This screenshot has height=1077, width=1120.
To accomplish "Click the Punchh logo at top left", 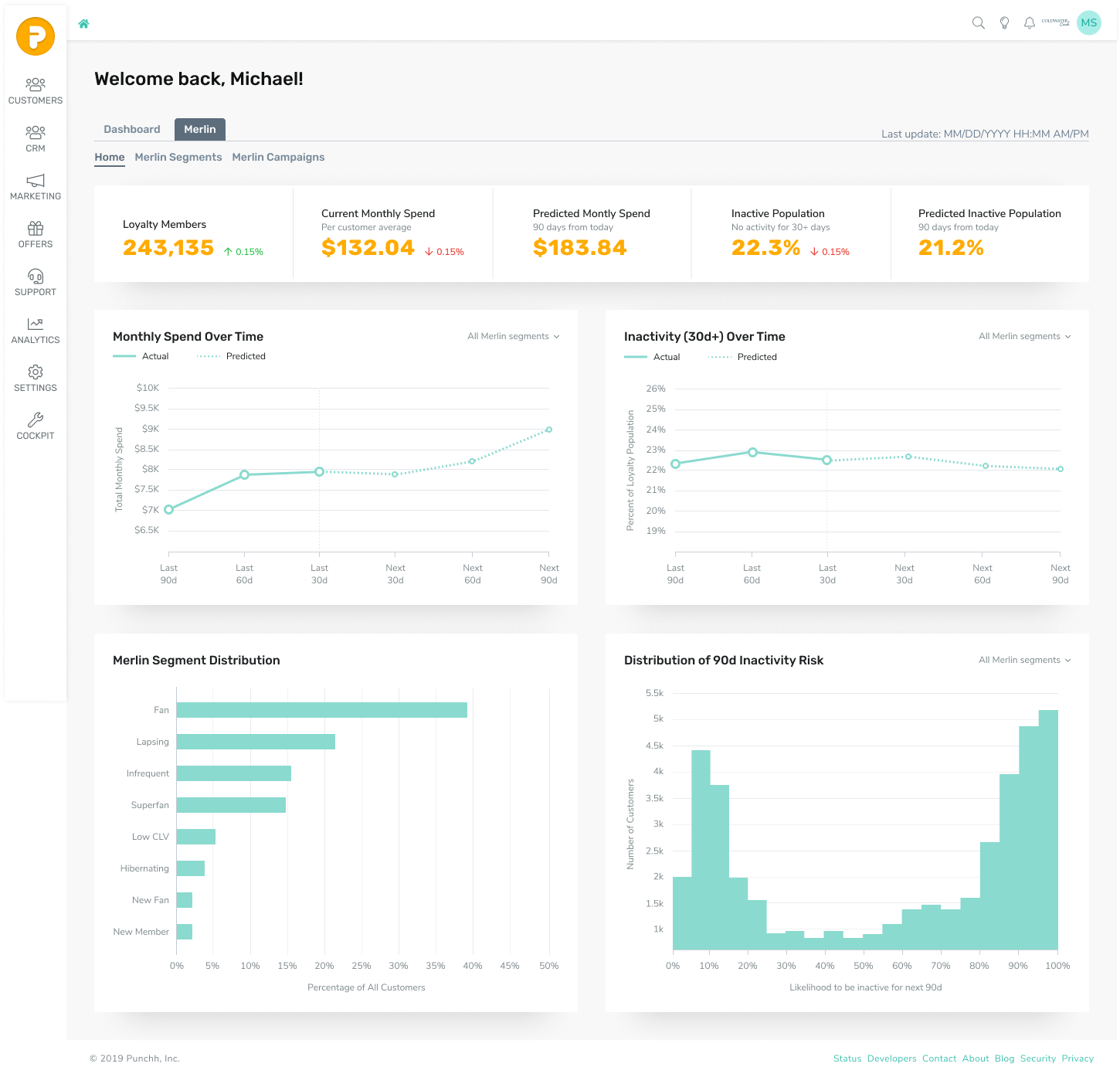I will [x=36, y=36].
